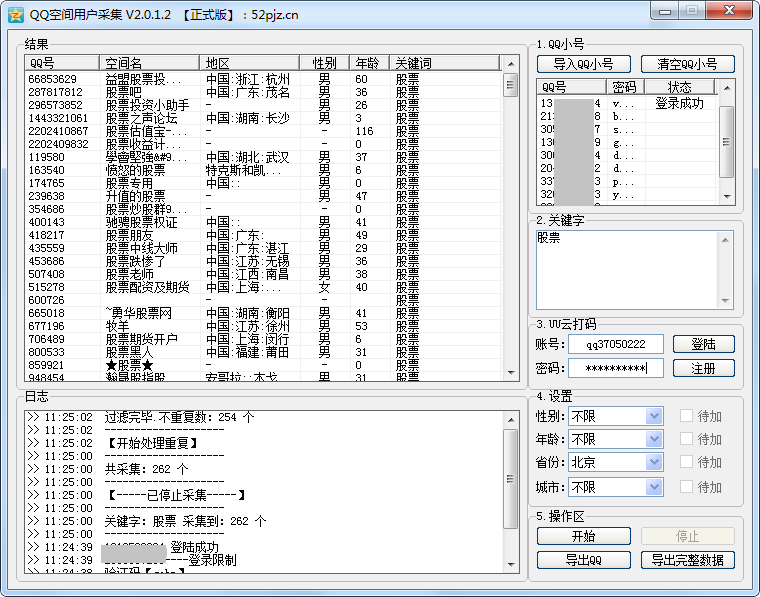Click the 清空QQ小号 button

click(687, 64)
